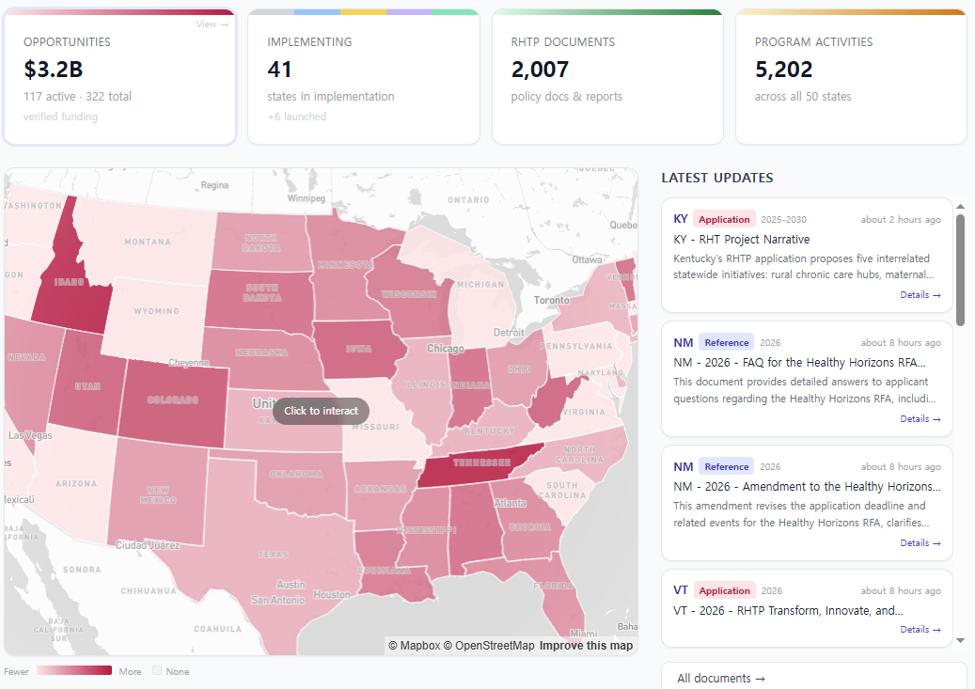Screen dimensions: 975x689
Task: Open the View link on Opportunities card
Action: (212, 24)
